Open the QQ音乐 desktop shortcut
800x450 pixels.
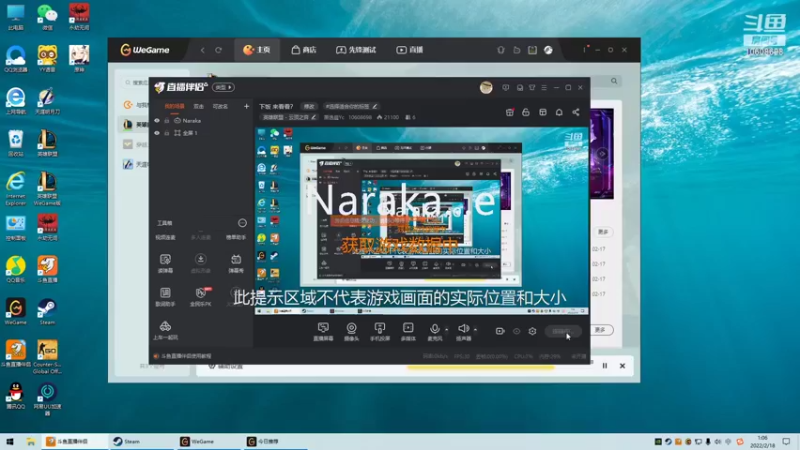[x=16, y=269]
